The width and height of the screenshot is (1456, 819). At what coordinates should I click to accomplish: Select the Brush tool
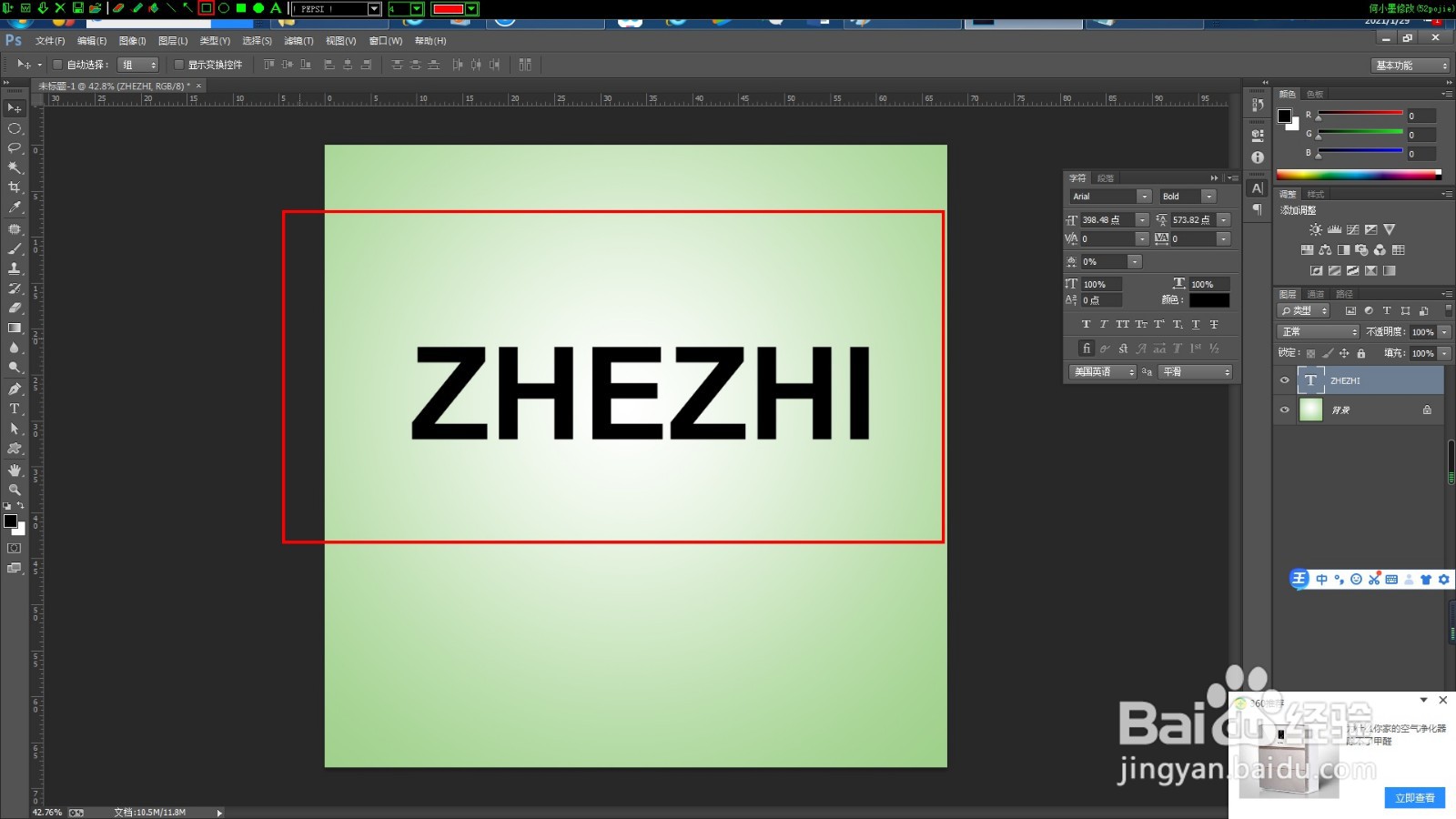(15, 248)
